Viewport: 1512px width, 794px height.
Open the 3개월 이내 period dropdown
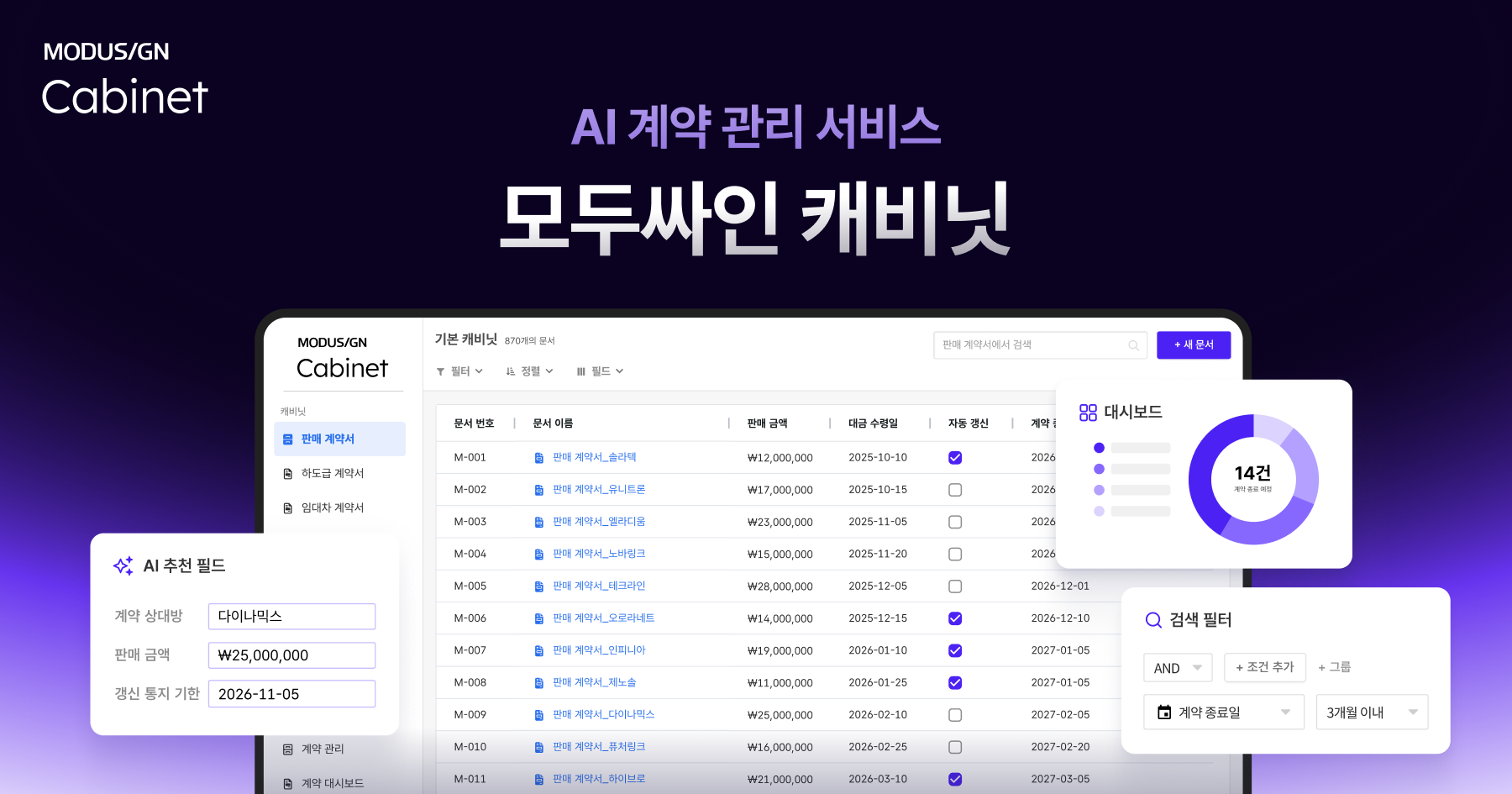tap(1371, 712)
